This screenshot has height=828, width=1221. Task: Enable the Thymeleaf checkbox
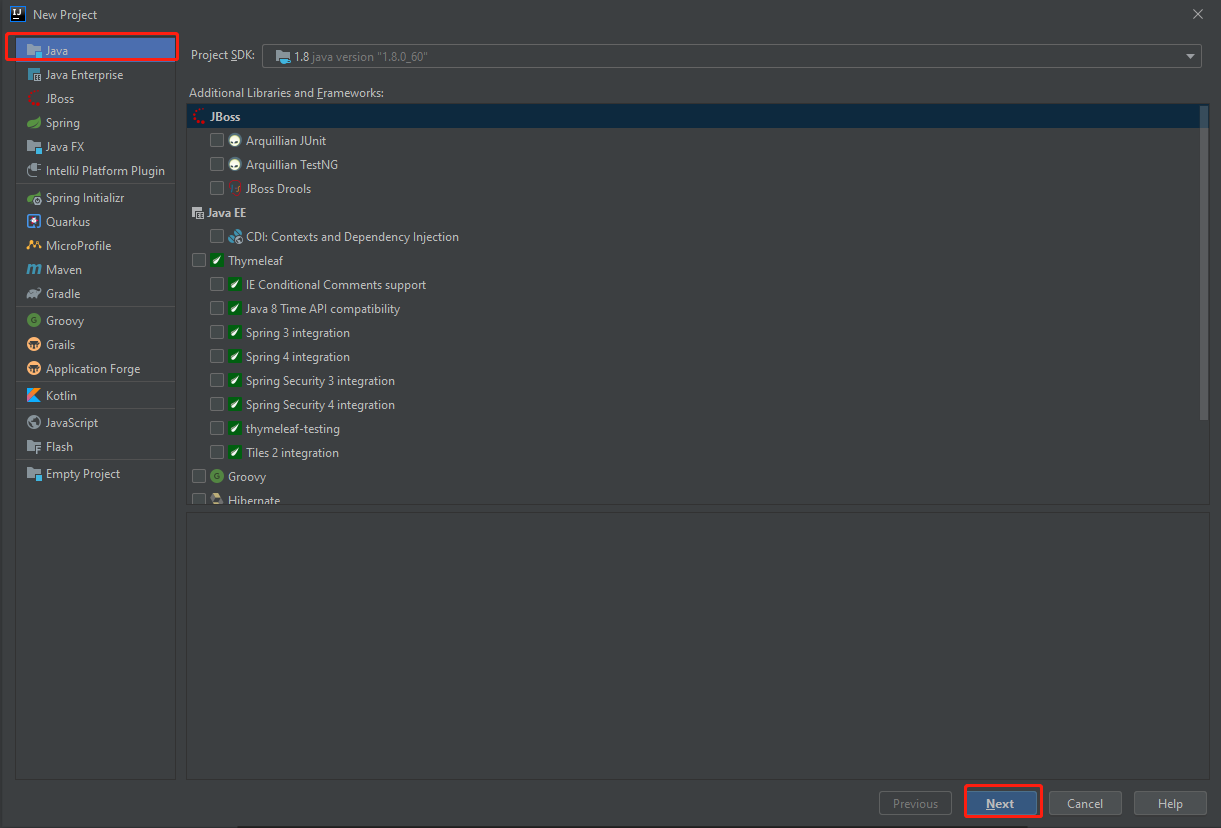click(199, 260)
